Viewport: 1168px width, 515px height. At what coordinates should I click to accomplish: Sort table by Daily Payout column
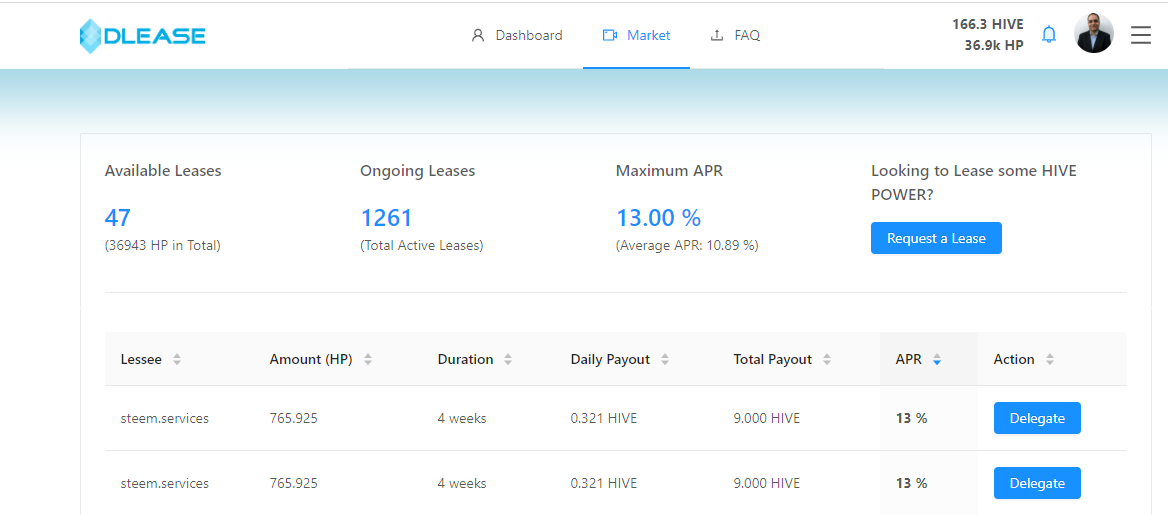pos(665,359)
